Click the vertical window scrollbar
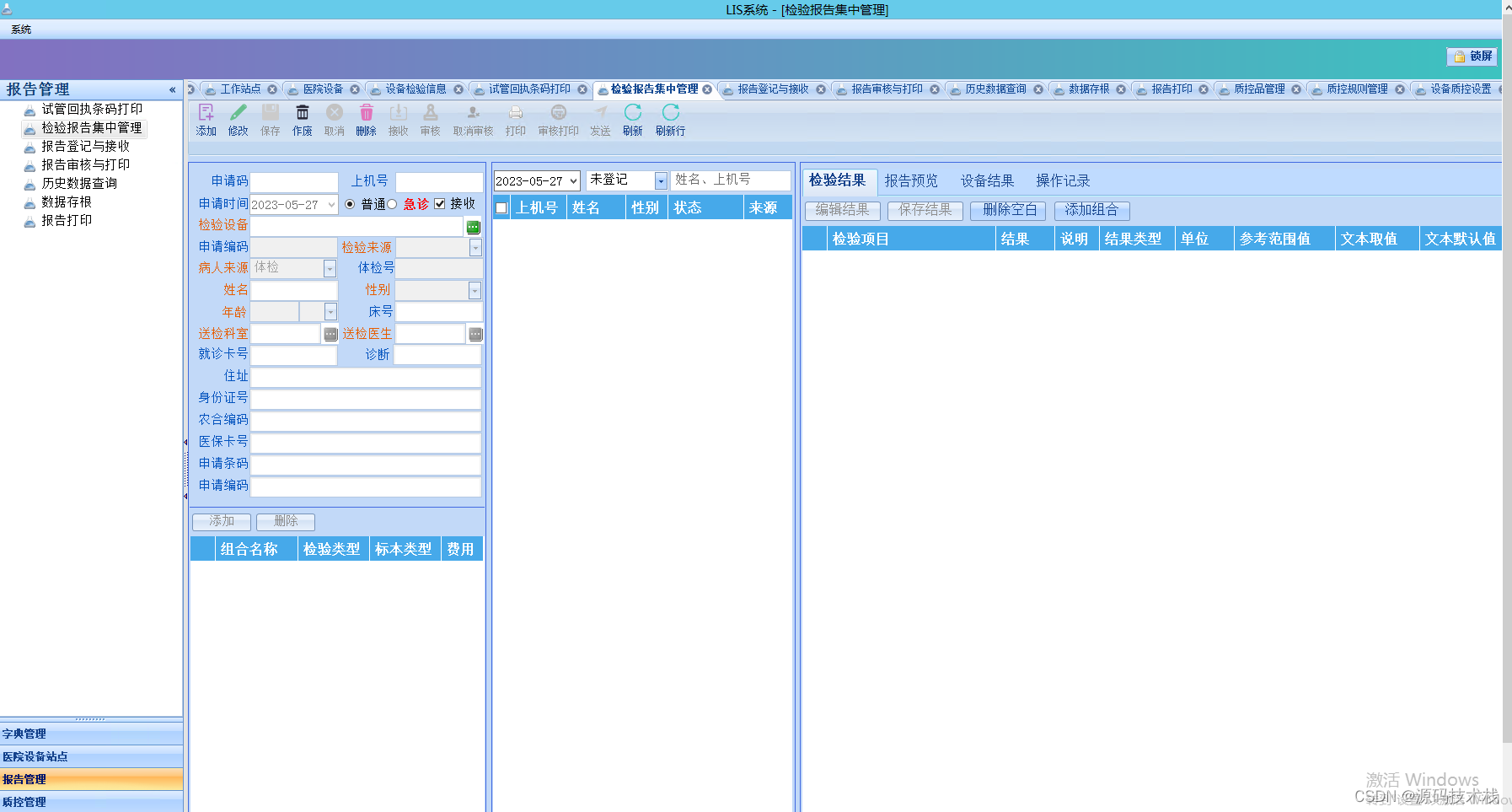The height and width of the screenshot is (812, 1512). tap(1507, 379)
